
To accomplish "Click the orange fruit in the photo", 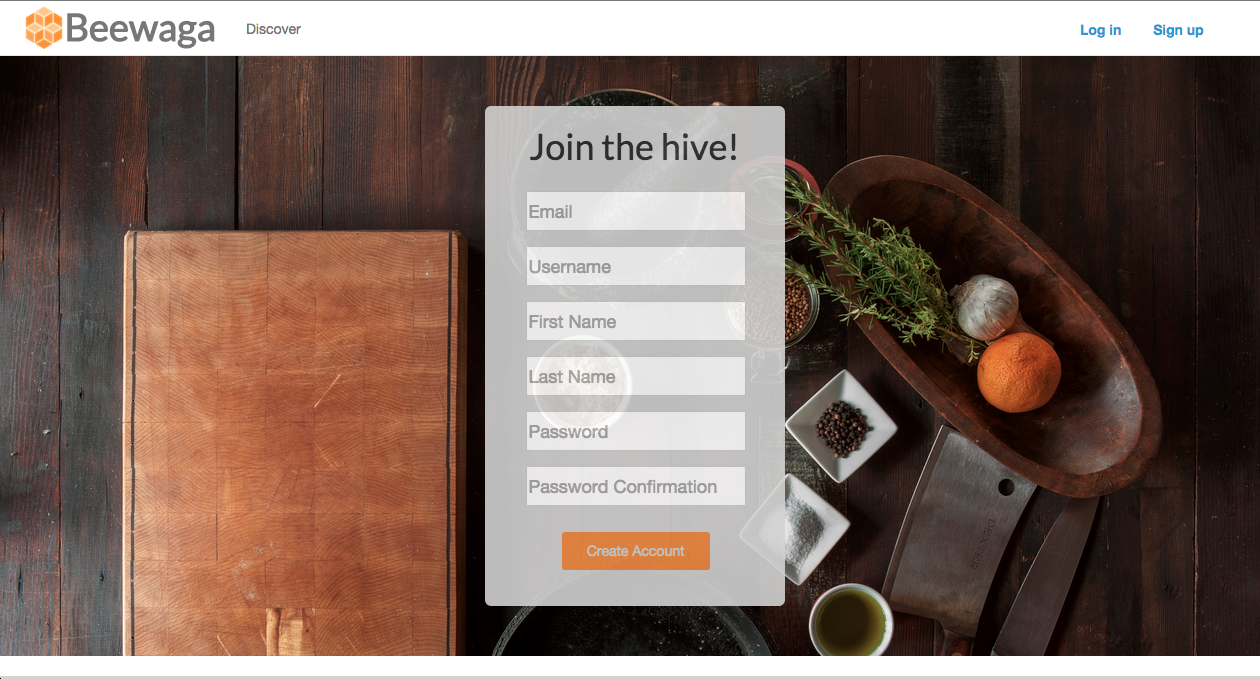I will coord(1018,372).
